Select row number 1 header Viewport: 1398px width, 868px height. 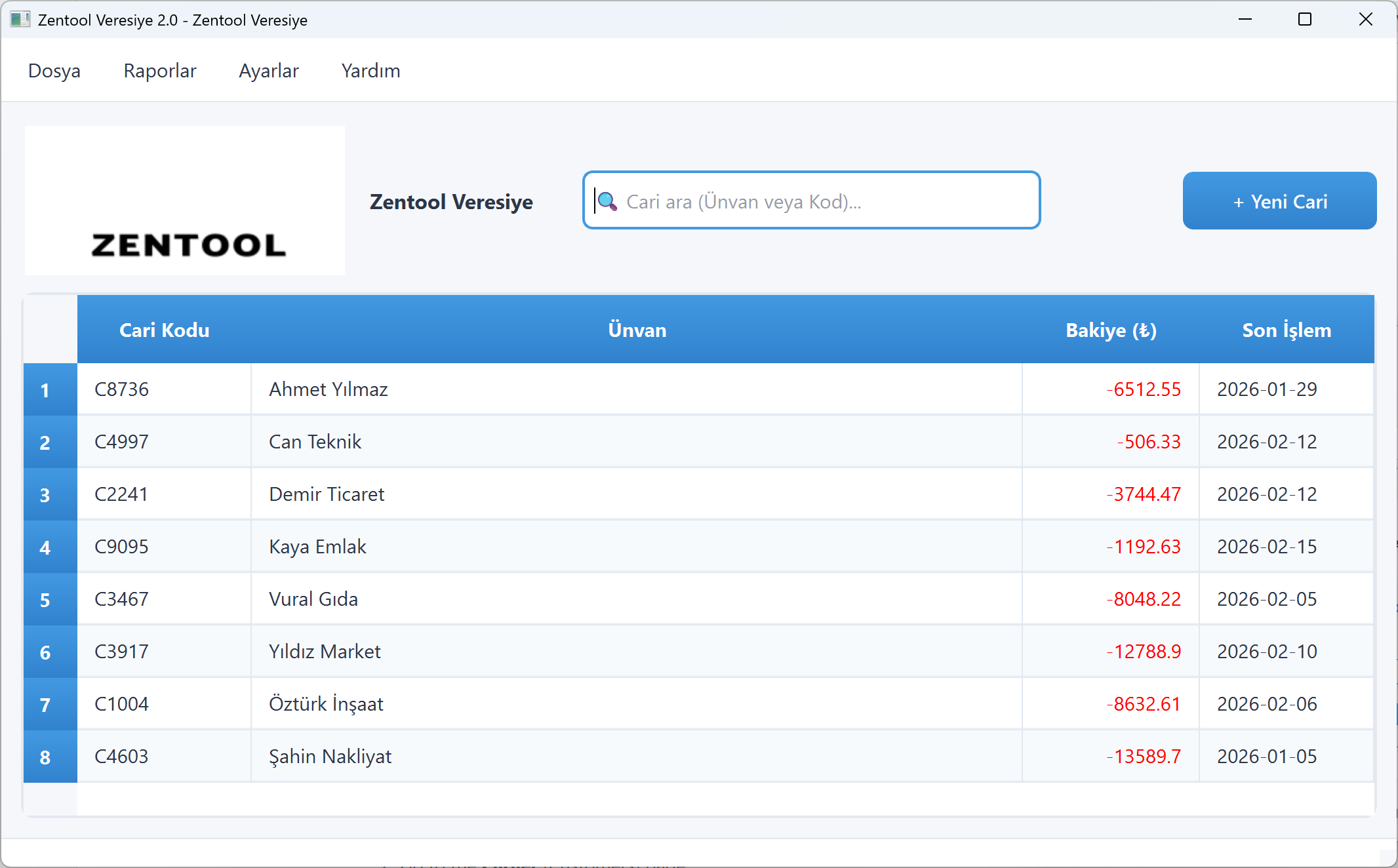(x=45, y=390)
